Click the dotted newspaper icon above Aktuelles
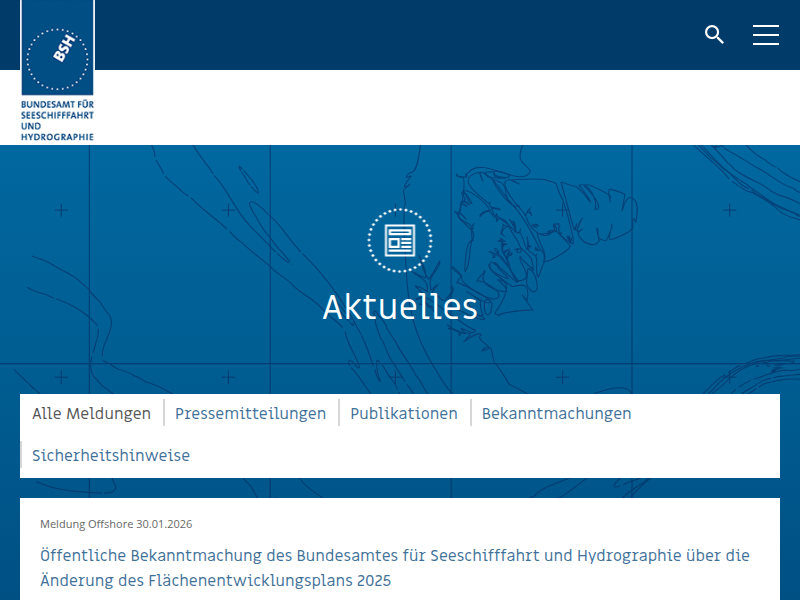800x600 pixels. tap(400, 240)
